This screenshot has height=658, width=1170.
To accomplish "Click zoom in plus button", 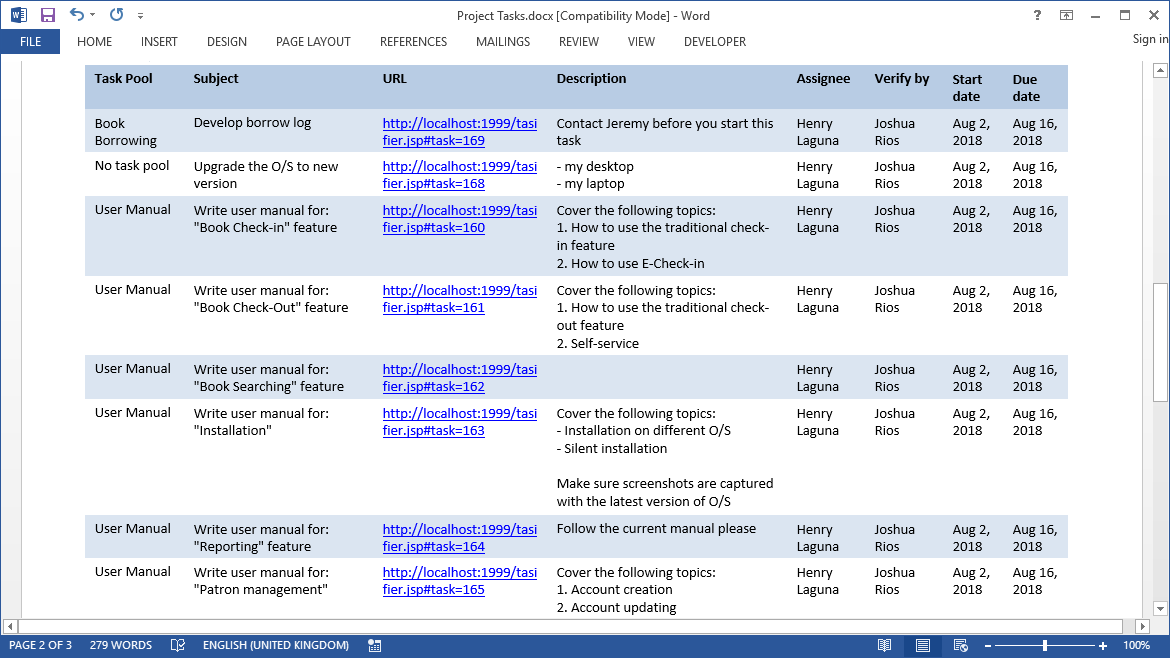I will click(1103, 646).
